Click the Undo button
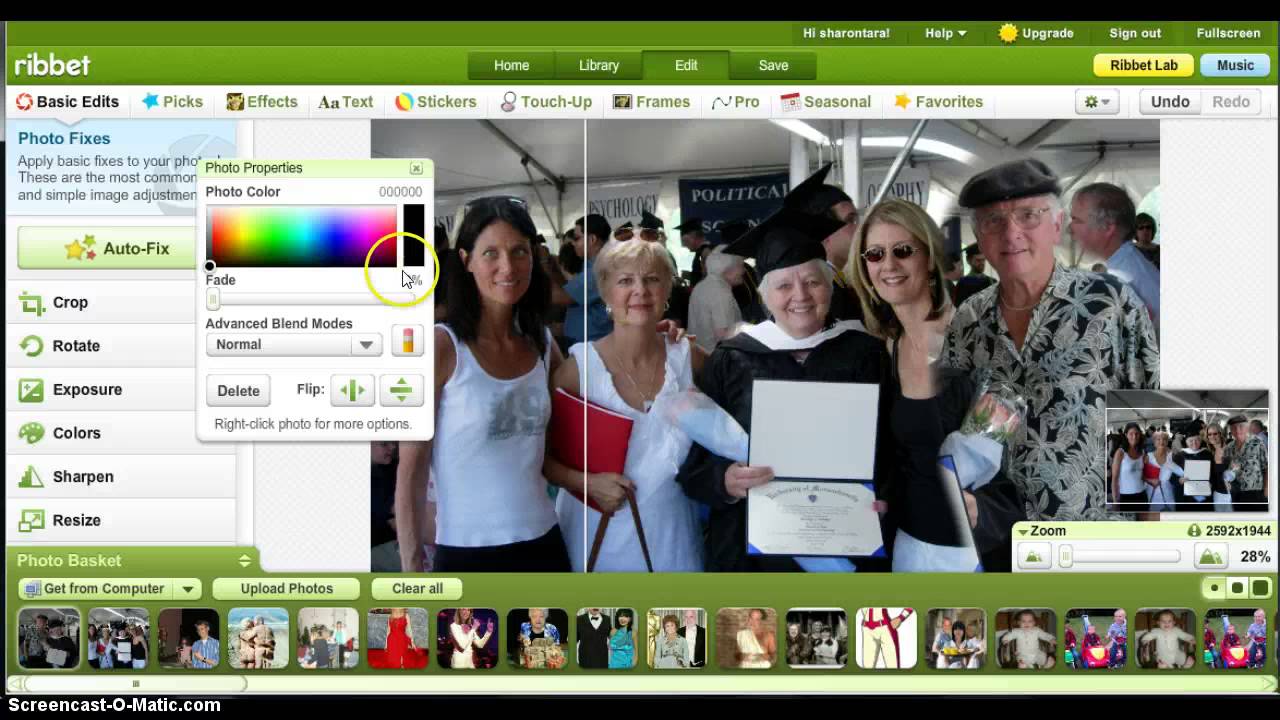1280x720 pixels. click(1170, 102)
